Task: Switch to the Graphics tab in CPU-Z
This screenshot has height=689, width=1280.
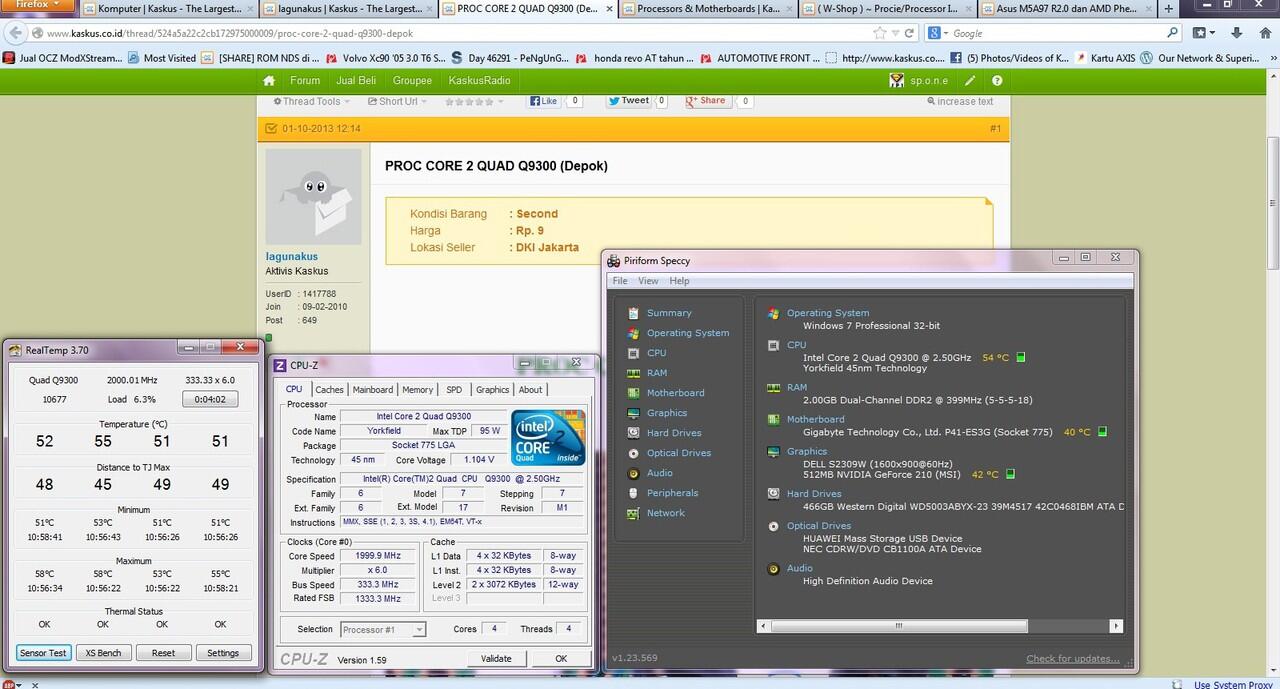Action: pos(492,390)
